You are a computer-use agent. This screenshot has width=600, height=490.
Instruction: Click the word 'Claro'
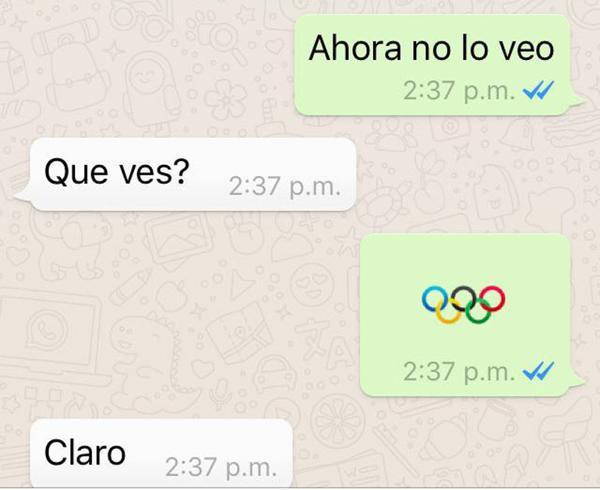(x=85, y=453)
